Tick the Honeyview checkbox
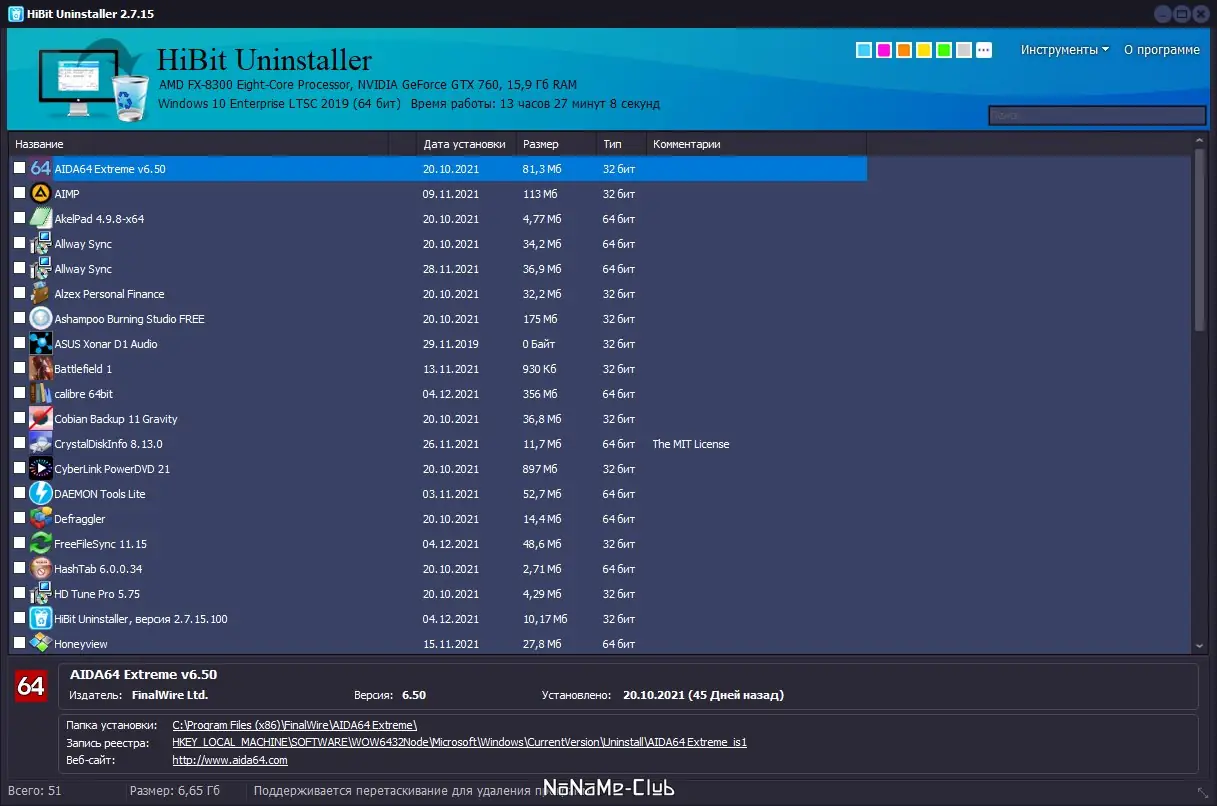 (x=19, y=643)
